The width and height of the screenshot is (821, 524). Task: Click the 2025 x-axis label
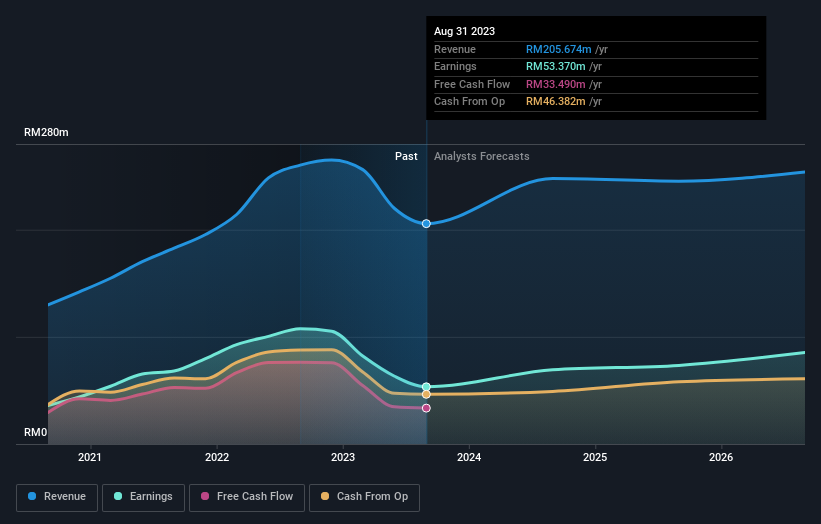tap(595, 458)
